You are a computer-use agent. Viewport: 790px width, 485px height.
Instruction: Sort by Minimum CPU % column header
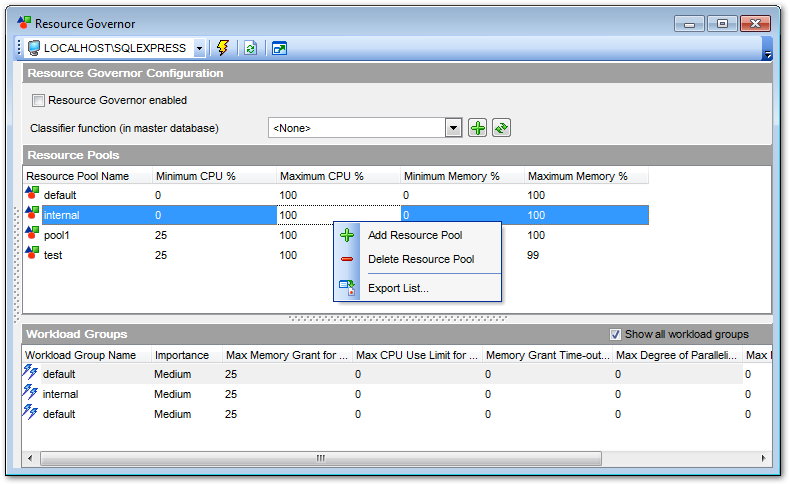coord(214,176)
